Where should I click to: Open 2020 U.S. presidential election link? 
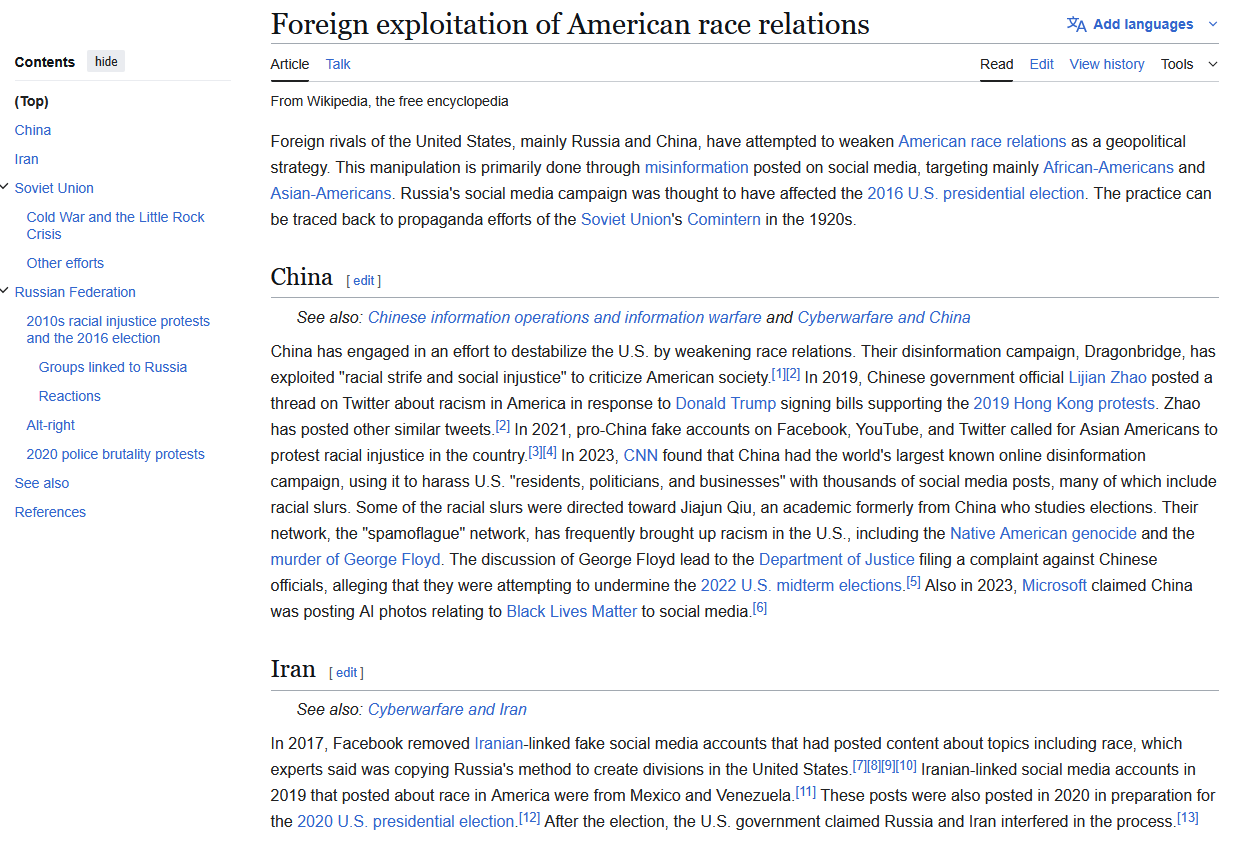coord(405,822)
